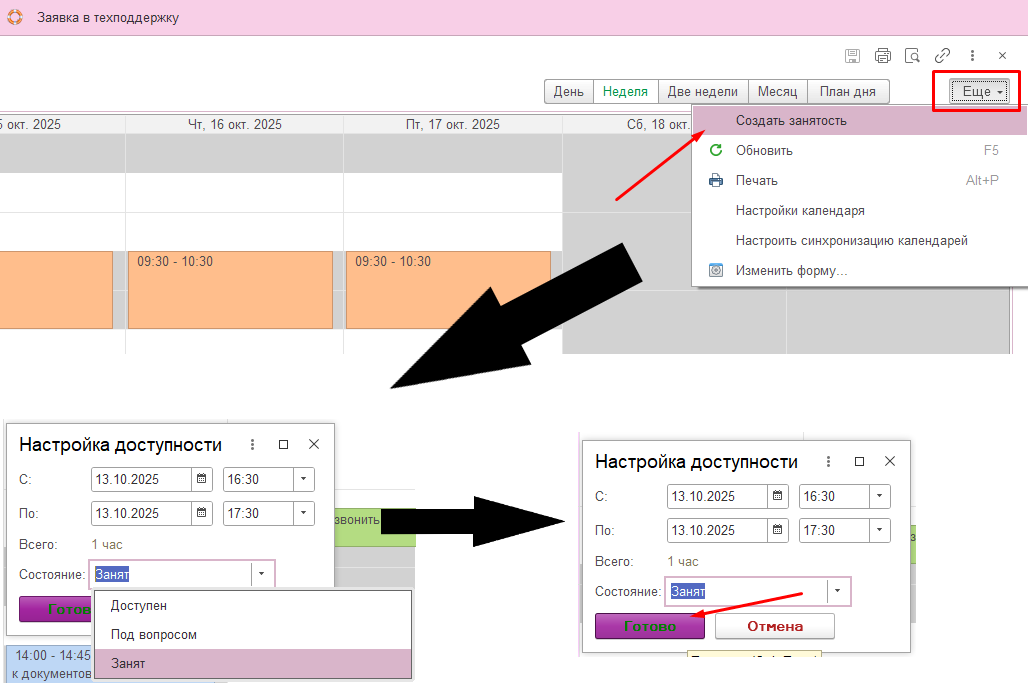Select Создать занятость menu item
This screenshot has height=687, width=1031.
pyautogui.click(x=791, y=121)
